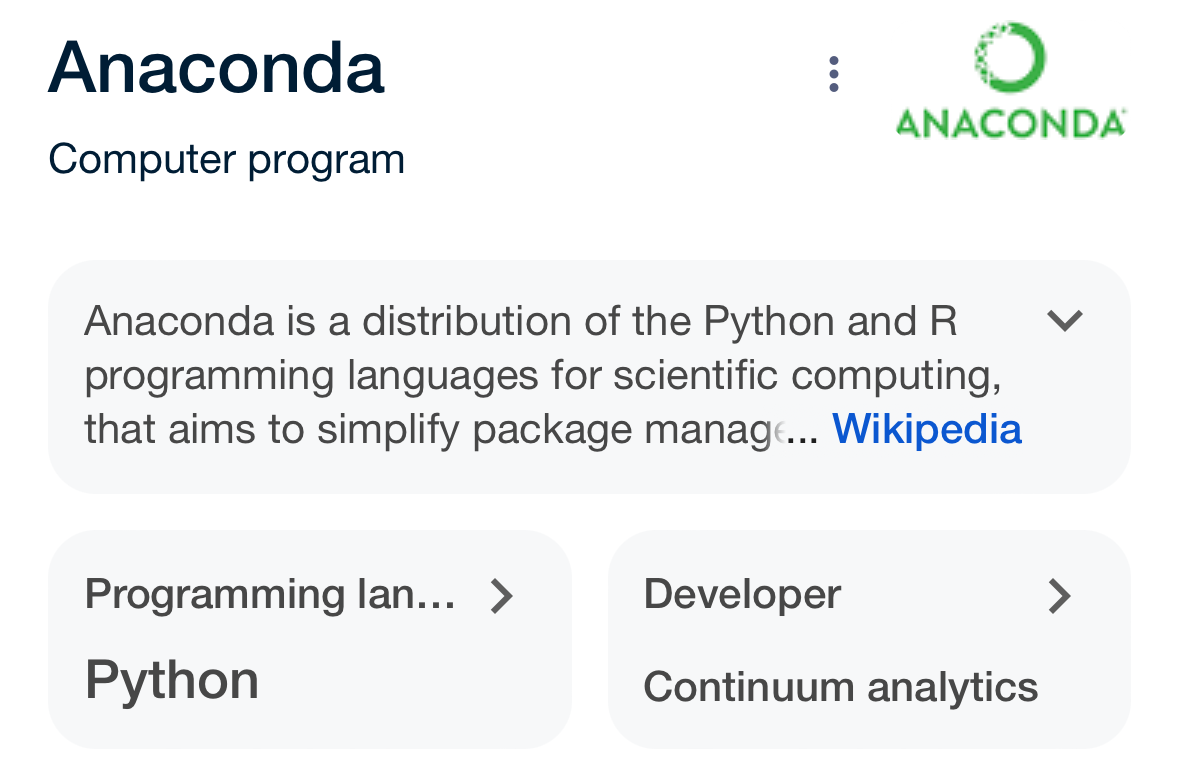Click the Anaconda title heading
The image size is (1179, 775).
216,67
